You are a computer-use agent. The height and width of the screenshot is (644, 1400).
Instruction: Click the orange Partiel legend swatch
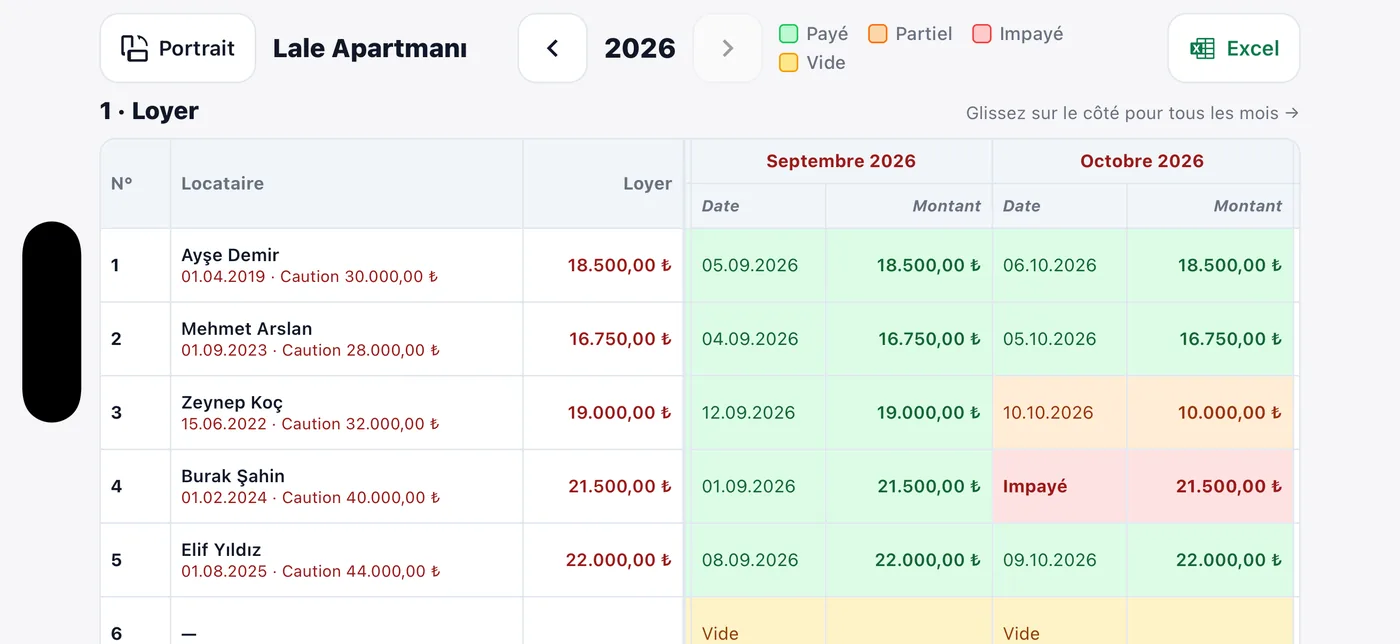pyautogui.click(x=878, y=34)
